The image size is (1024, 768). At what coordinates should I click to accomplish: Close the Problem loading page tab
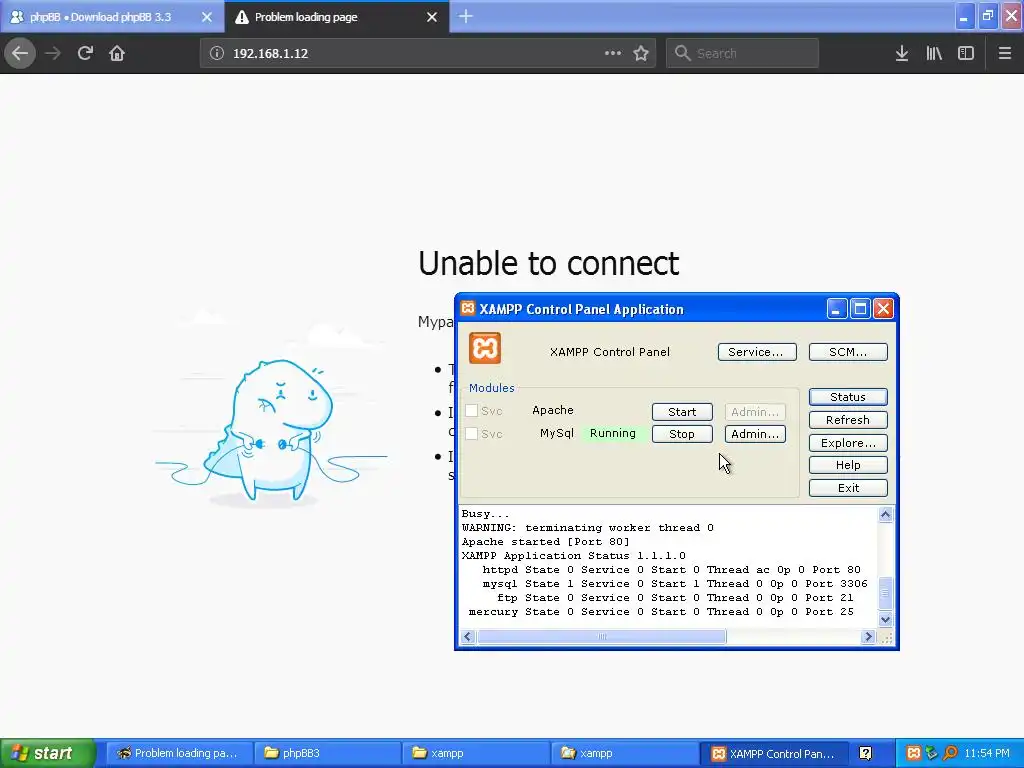point(432,17)
